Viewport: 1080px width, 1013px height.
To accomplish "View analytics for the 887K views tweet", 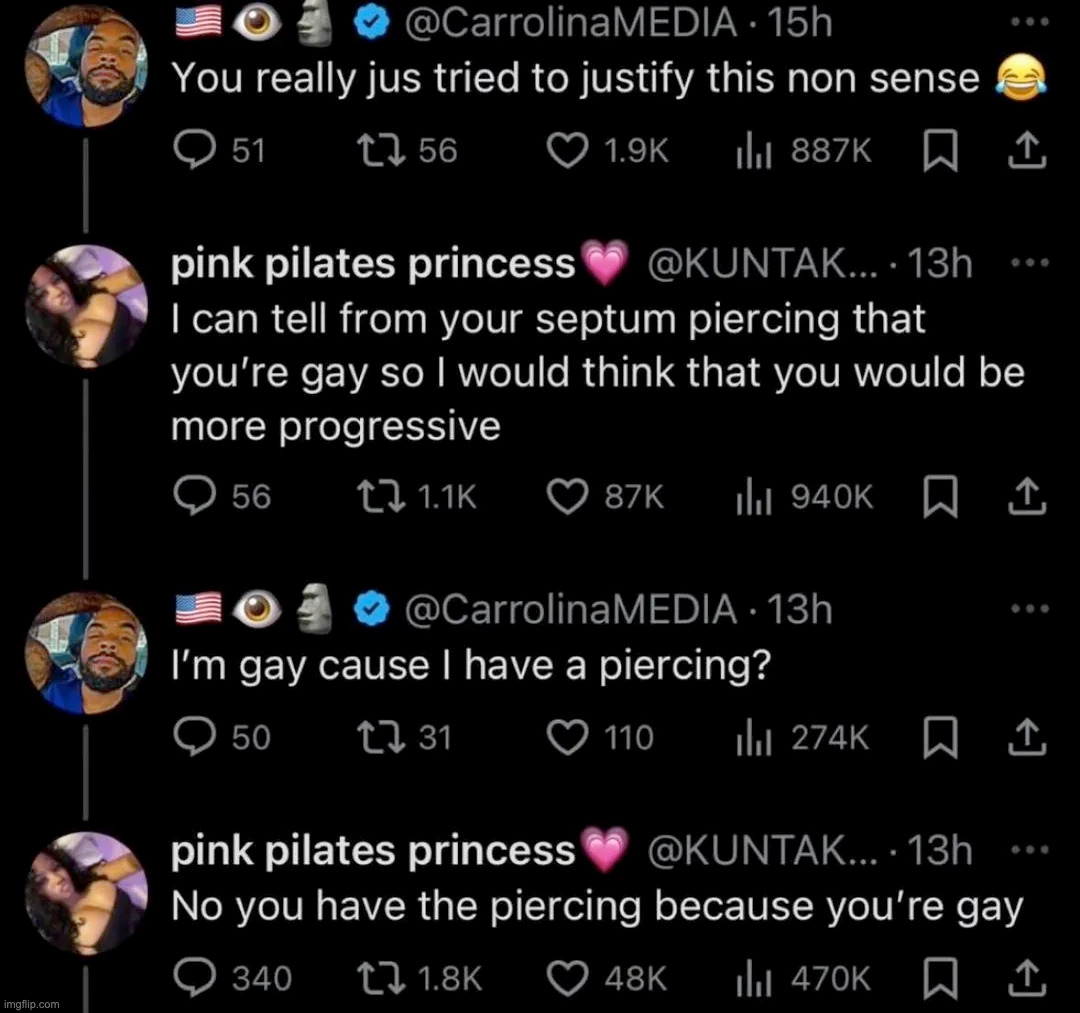I will coord(749,150).
